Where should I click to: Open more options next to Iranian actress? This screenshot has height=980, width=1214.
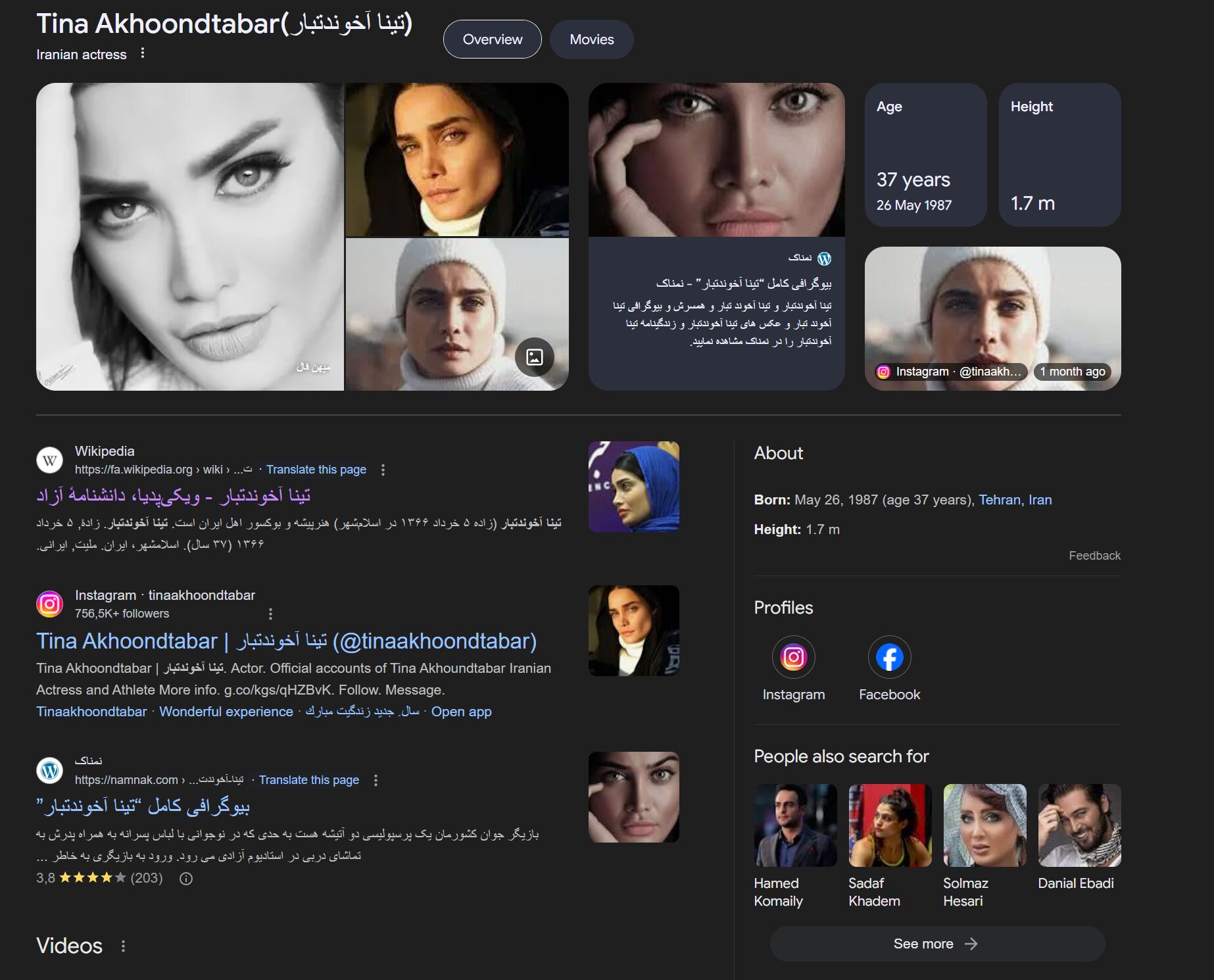[143, 53]
